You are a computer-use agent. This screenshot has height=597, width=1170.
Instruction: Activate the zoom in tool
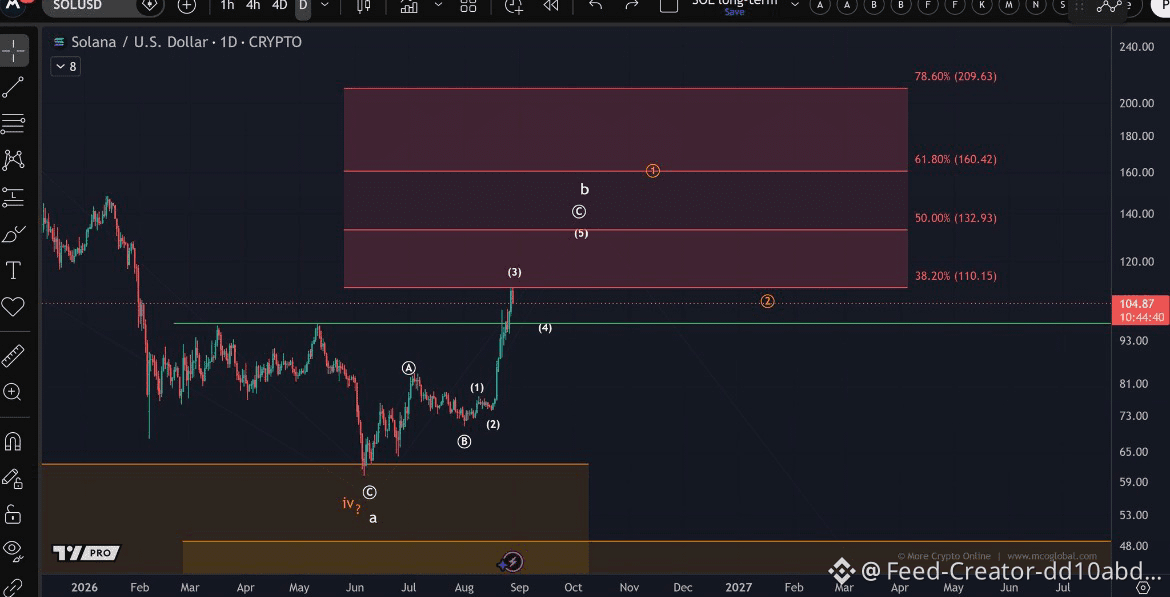coord(13,392)
